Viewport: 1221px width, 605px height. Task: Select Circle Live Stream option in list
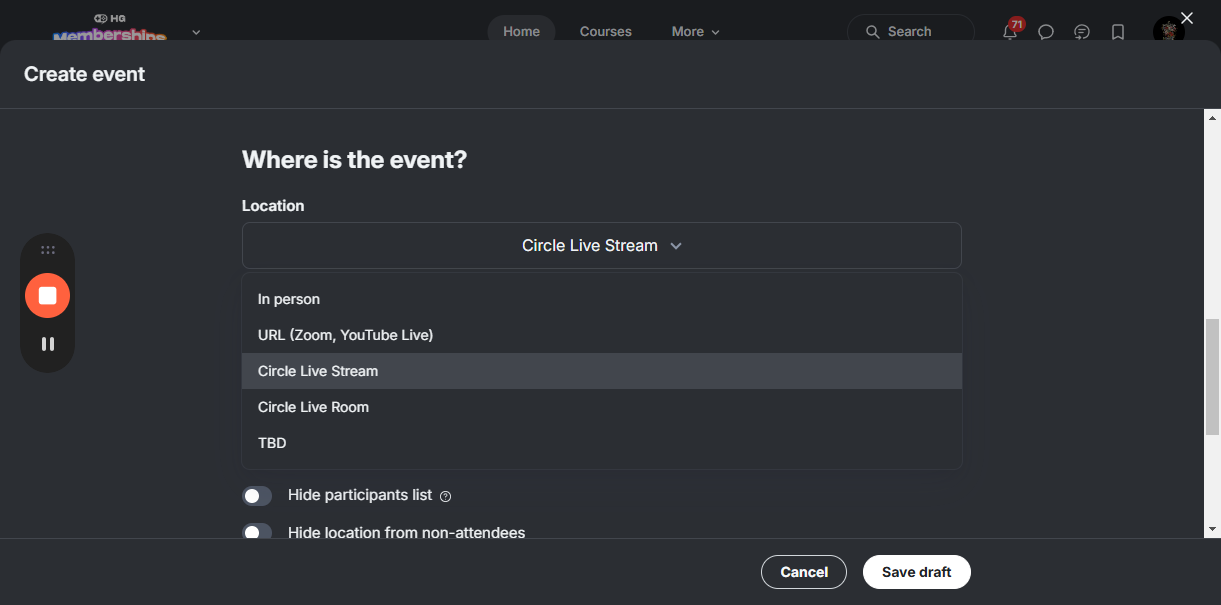[x=602, y=371]
